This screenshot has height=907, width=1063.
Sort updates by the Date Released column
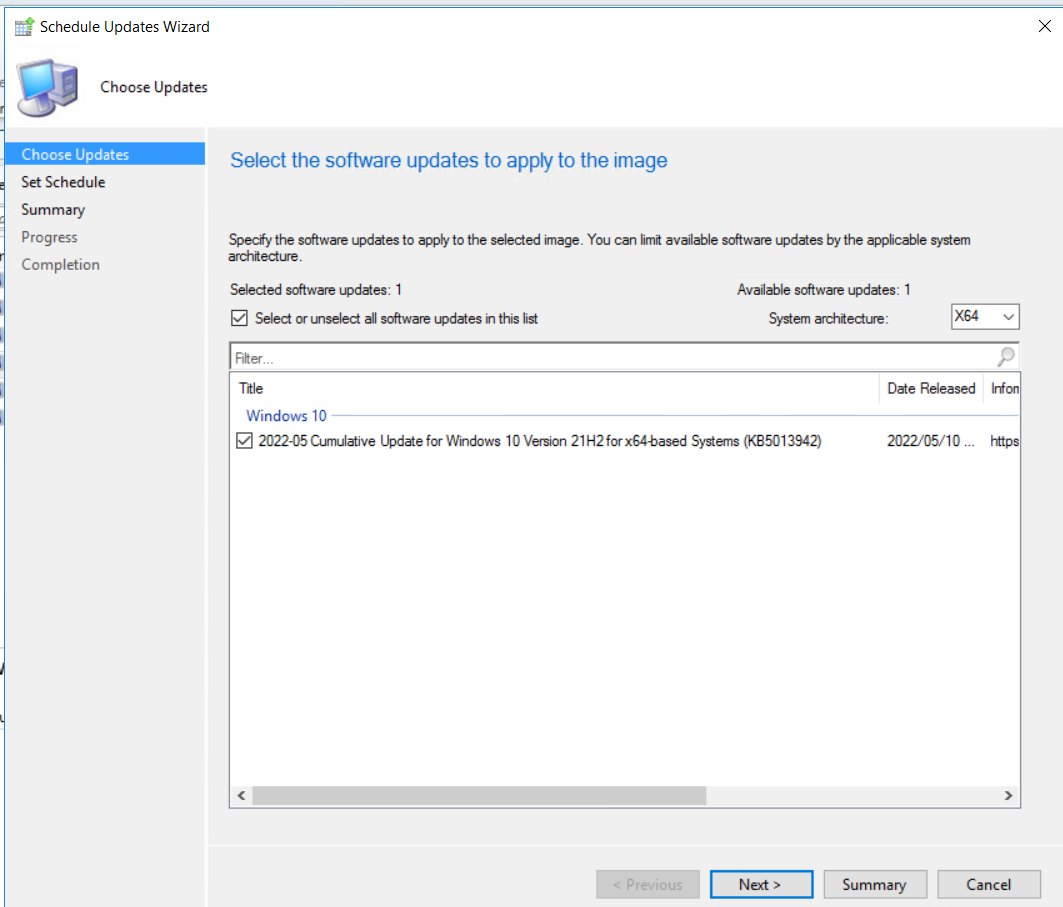click(x=930, y=388)
